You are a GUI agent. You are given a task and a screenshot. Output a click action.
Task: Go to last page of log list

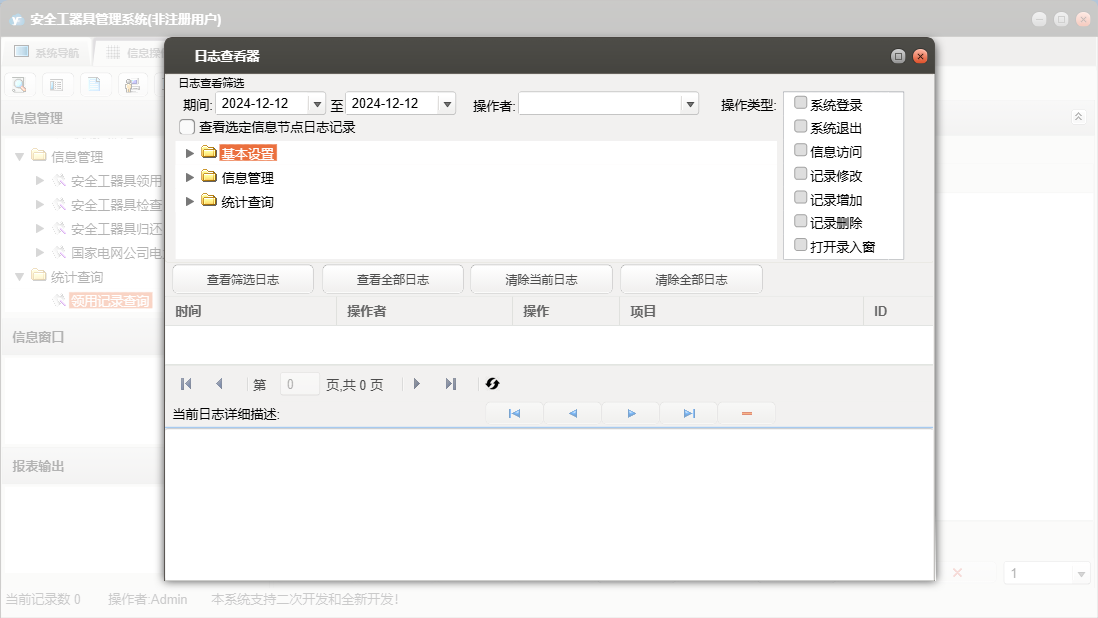(451, 384)
